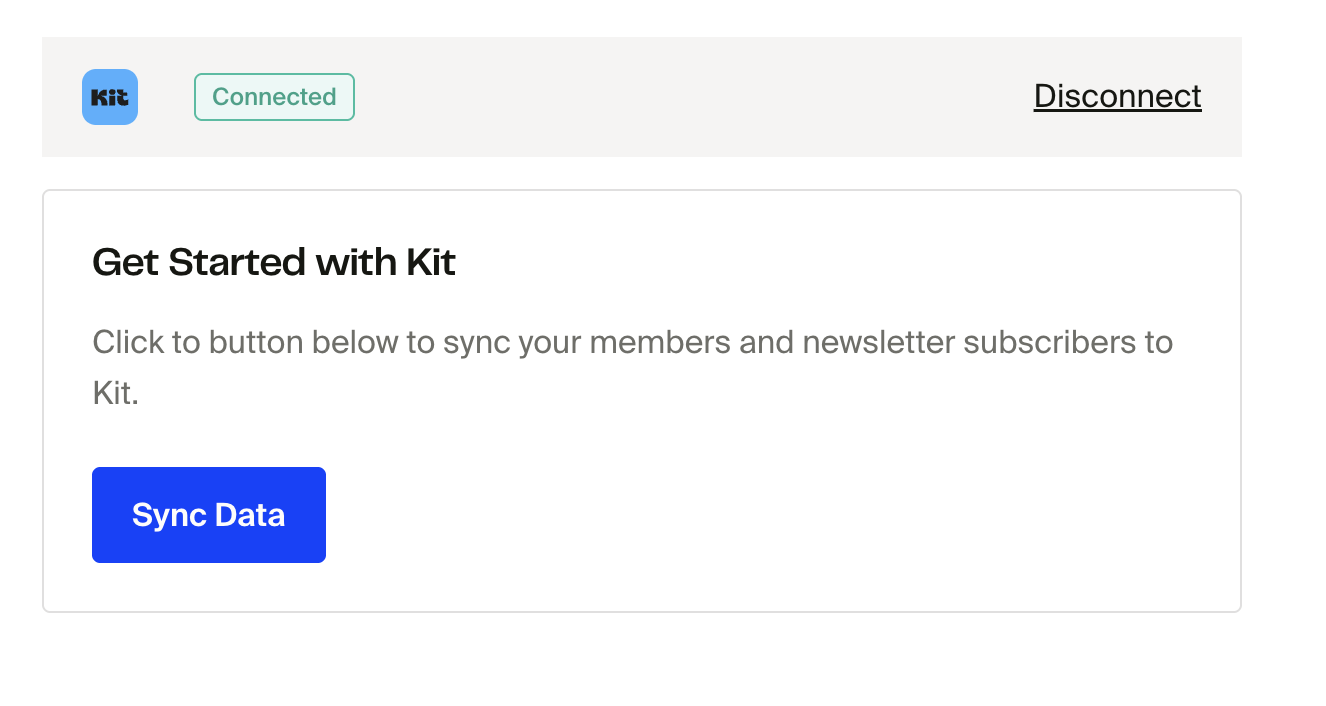The height and width of the screenshot is (706, 1326).
Task: Select the Kit app icon in header
Action: pyautogui.click(x=110, y=97)
